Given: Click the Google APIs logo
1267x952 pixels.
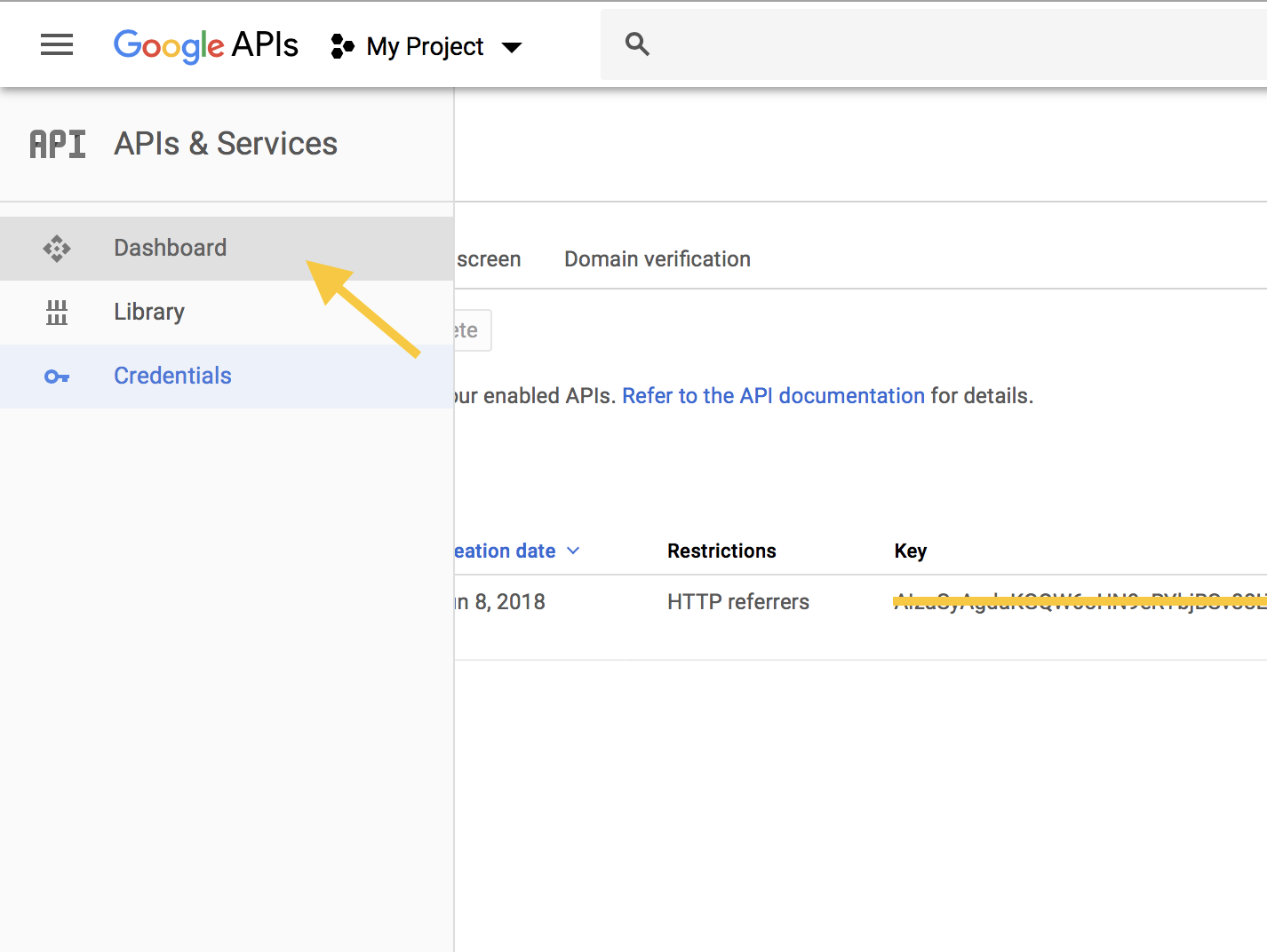Looking at the screenshot, I should (x=205, y=45).
